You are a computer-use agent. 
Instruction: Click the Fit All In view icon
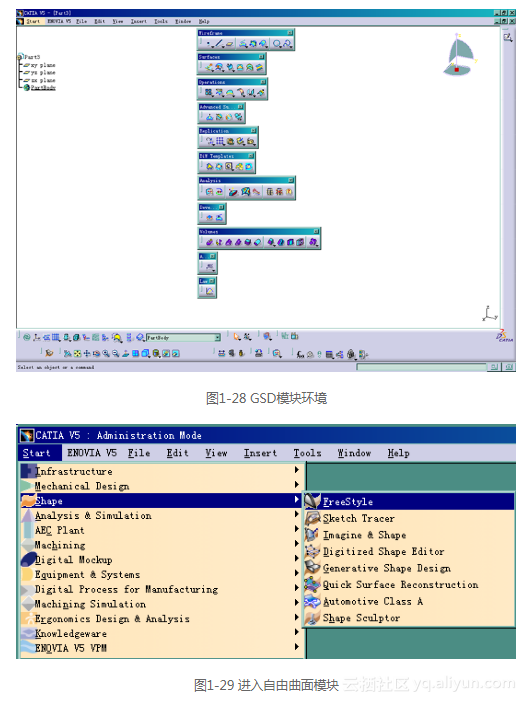78,354
